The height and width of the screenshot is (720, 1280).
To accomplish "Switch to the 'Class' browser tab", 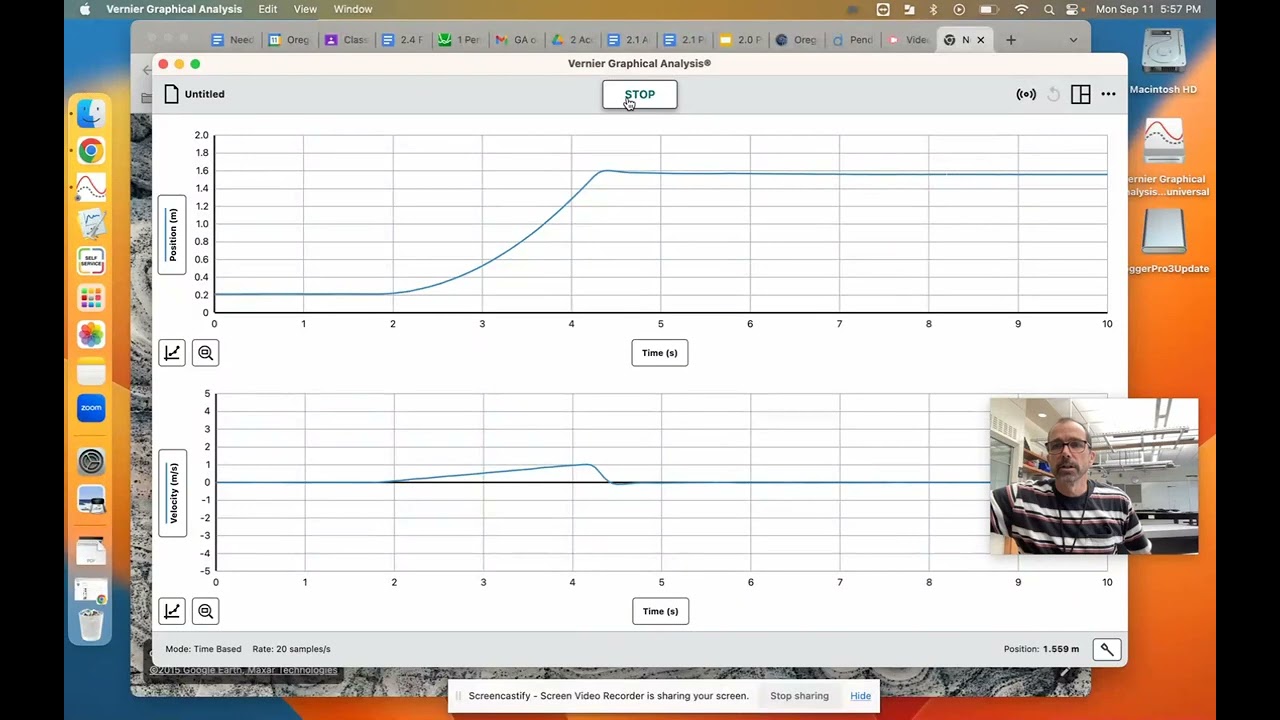I will 346,40.
